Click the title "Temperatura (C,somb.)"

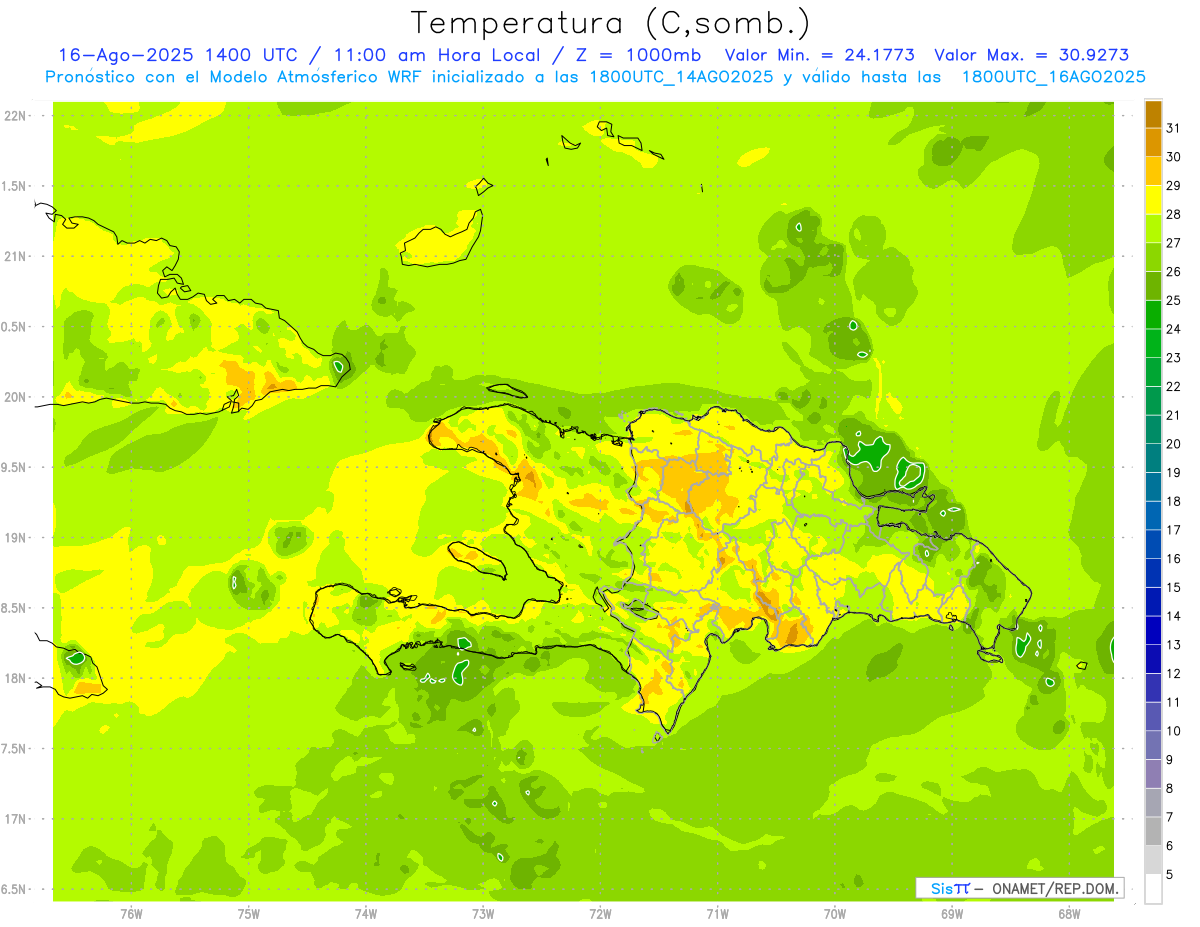click(x=611, y=23)
